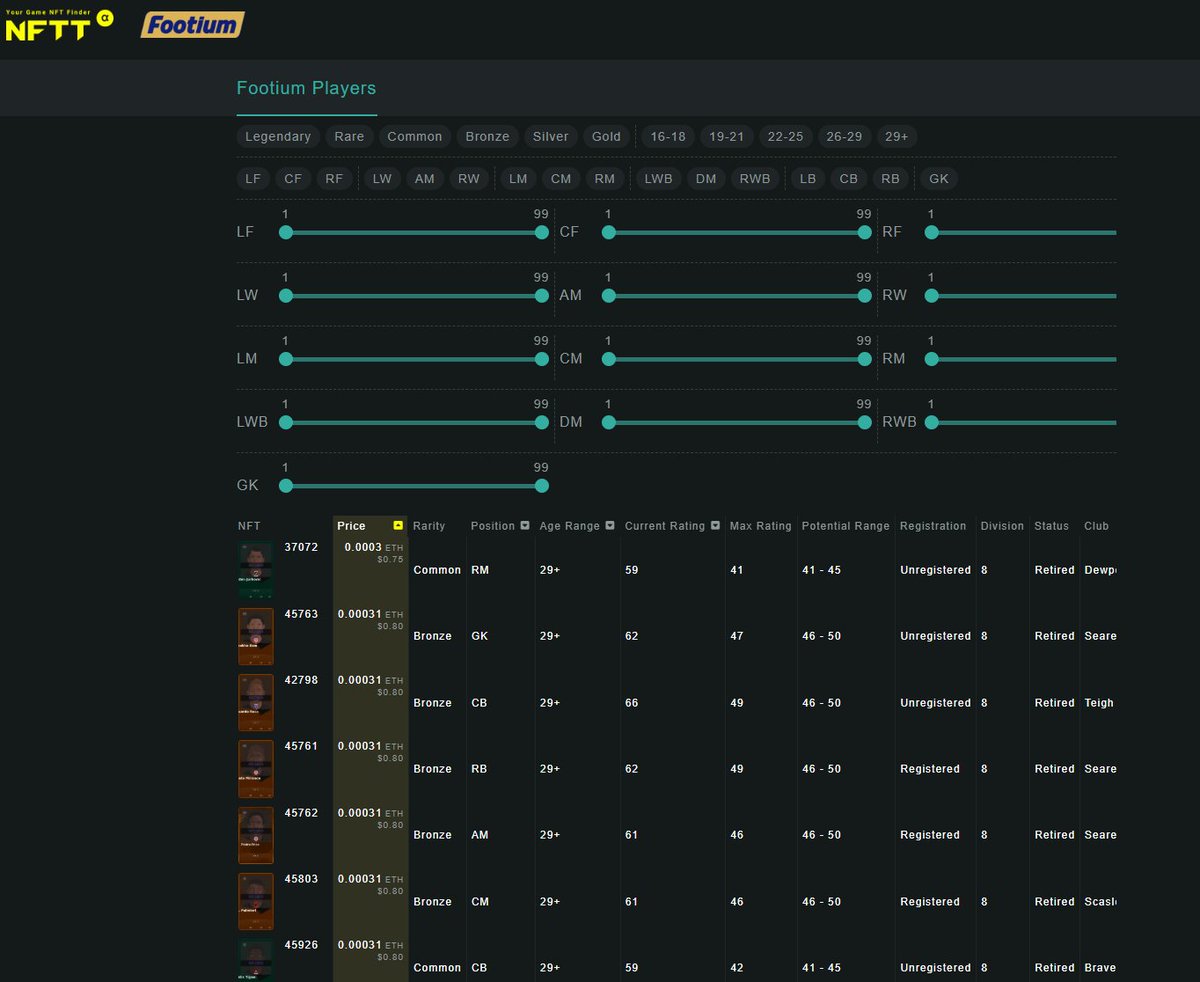Select the Rare rarity filter chip
The image size is (1200, 982).
coord(349,136)
